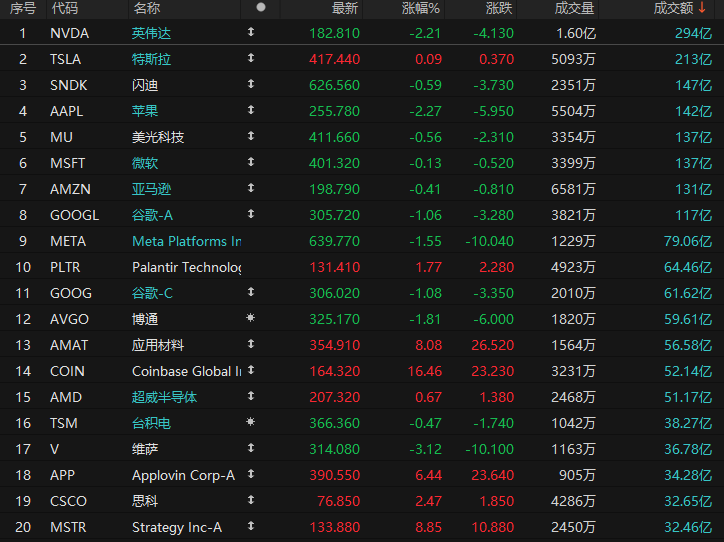
Task: Select the Palantir Technolog name cell
Action: [187, 267]
